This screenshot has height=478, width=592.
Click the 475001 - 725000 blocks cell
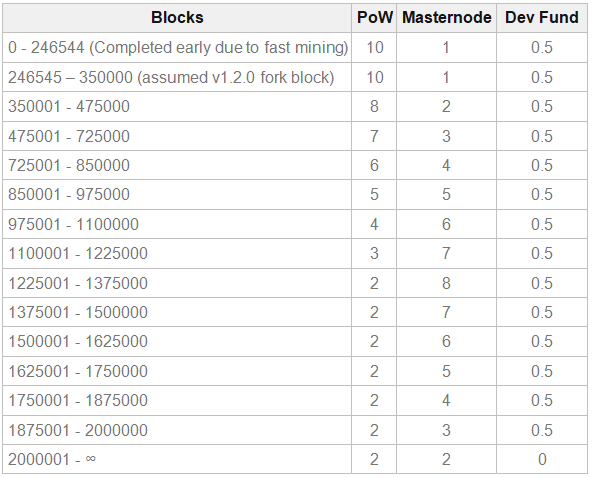pos(177,136)
